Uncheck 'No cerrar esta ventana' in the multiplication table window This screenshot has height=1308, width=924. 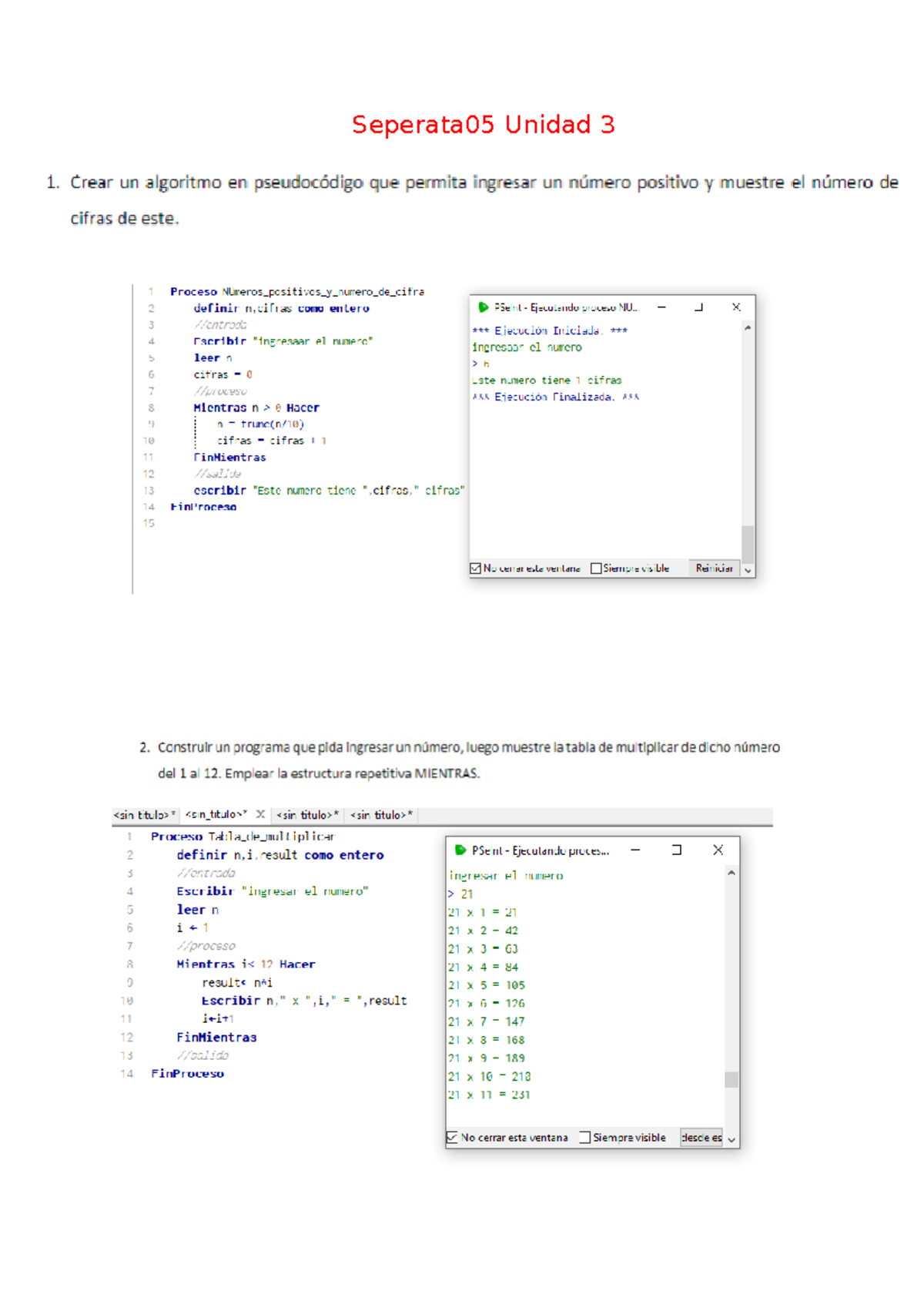point(453,1138)
